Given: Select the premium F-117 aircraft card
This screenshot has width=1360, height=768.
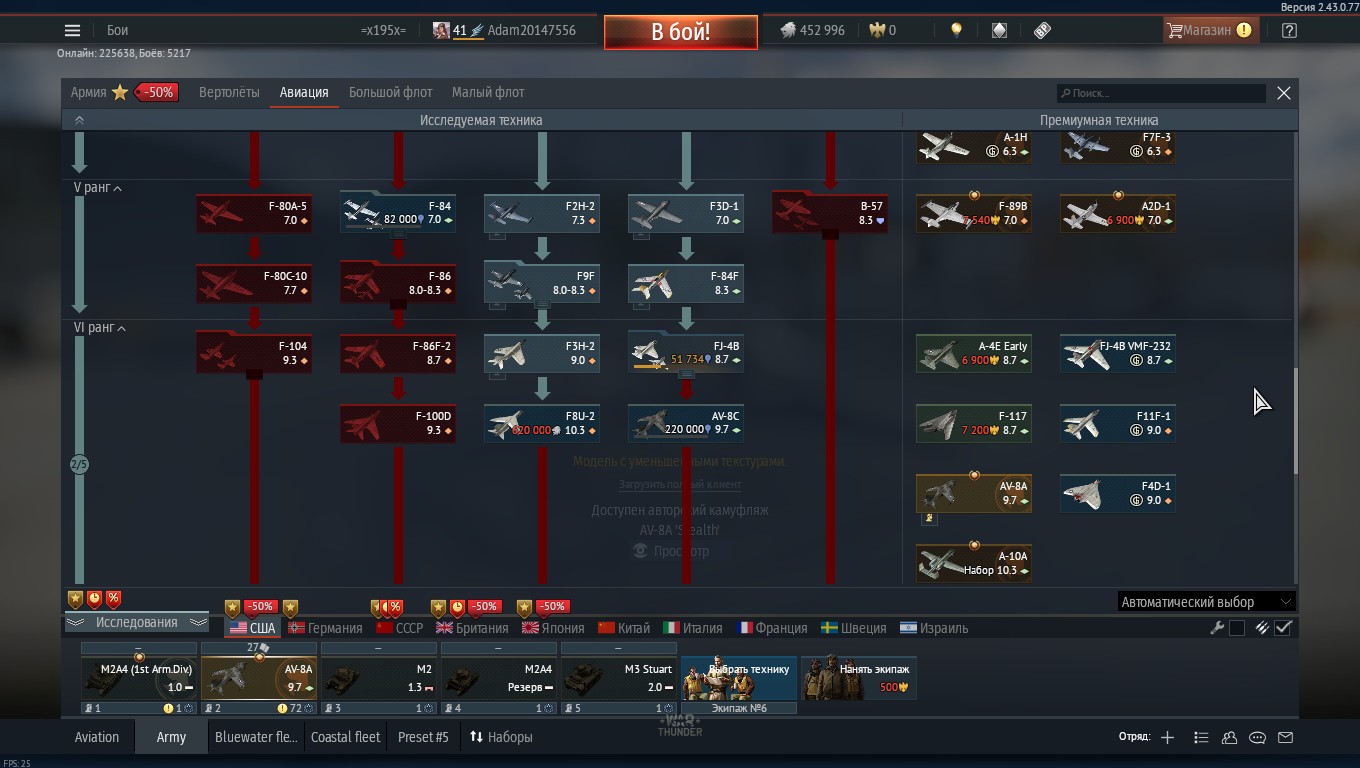Looking at the screenshot, I should click(973, 423).
